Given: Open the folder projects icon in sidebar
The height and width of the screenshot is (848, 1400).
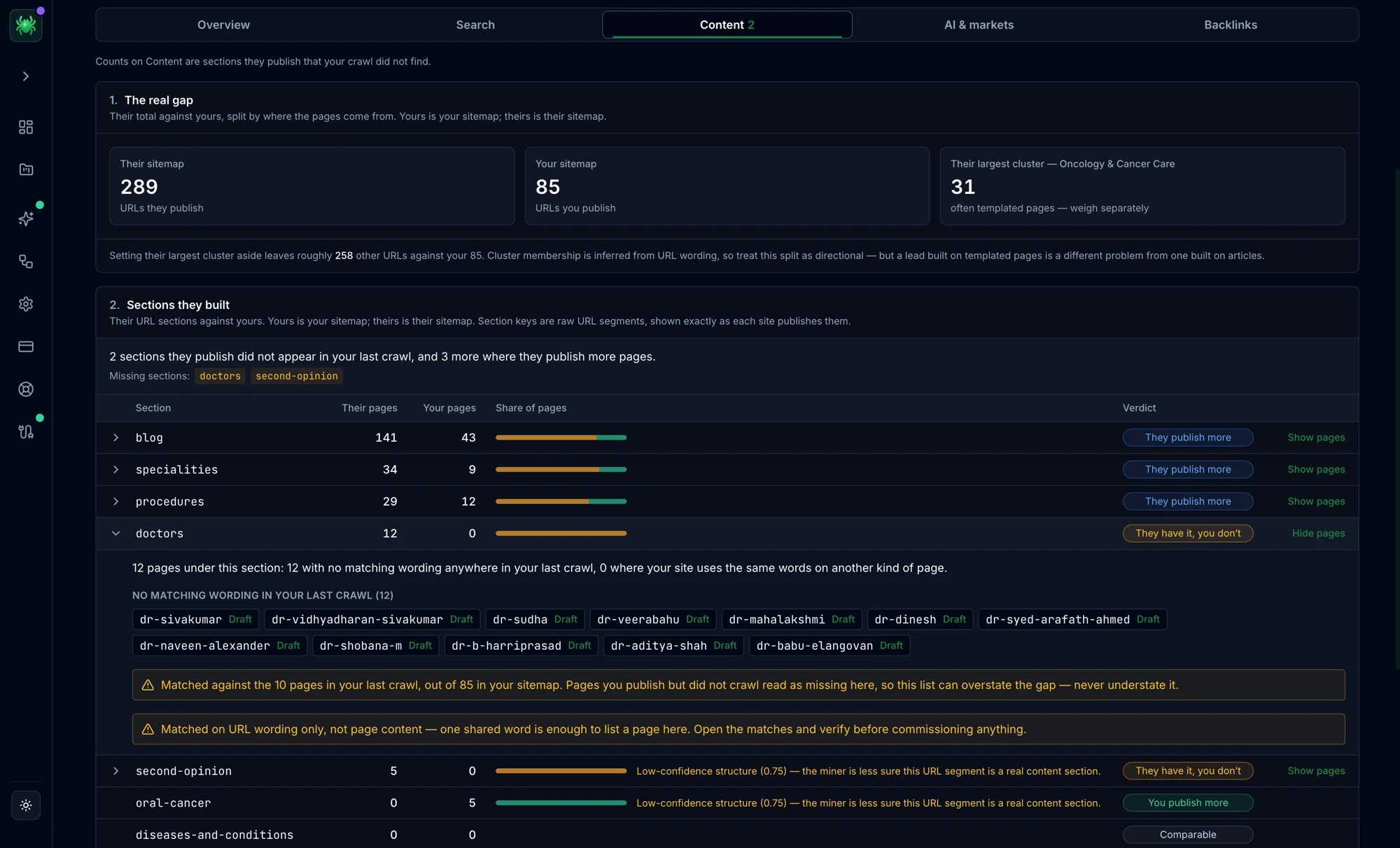Looking at the screenshot, I should (x=26, y=169).
